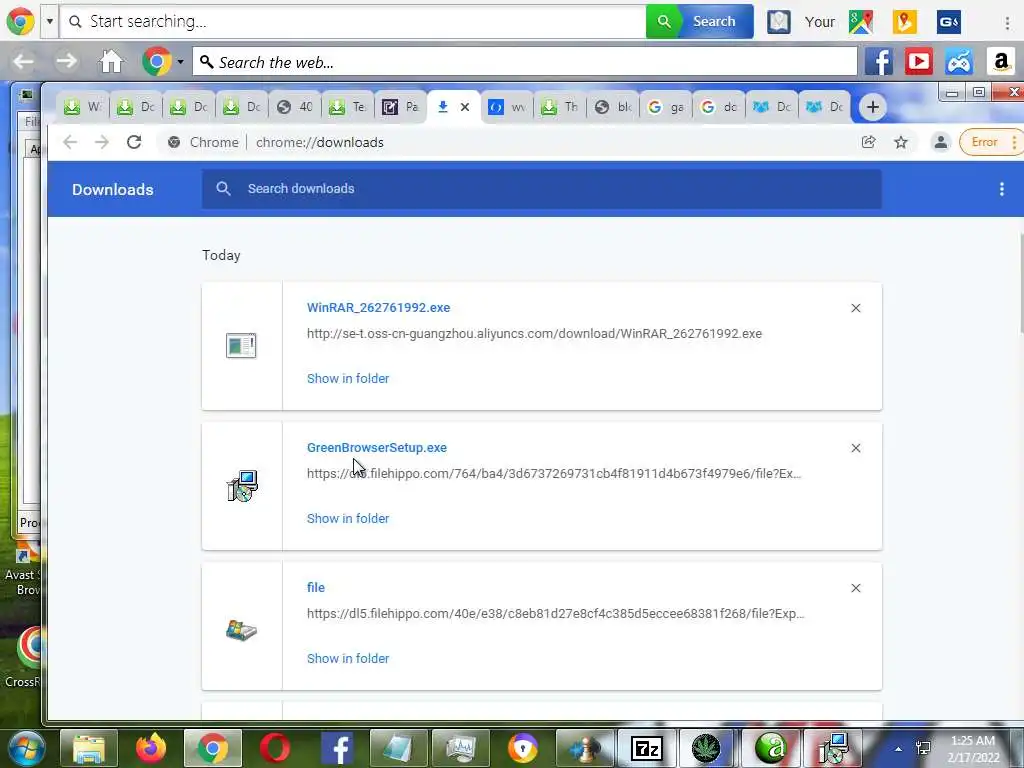Click the chess piece taskbar icon
The height and width of the screenshot is (768, 1024).
585,748
